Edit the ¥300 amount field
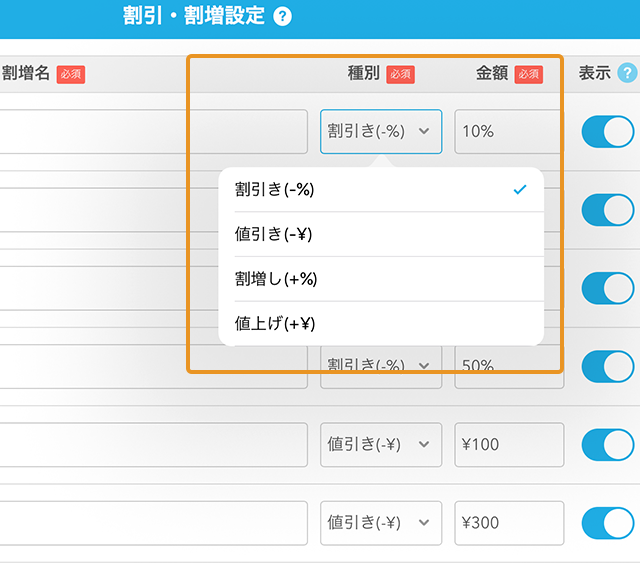 point(509,523)
